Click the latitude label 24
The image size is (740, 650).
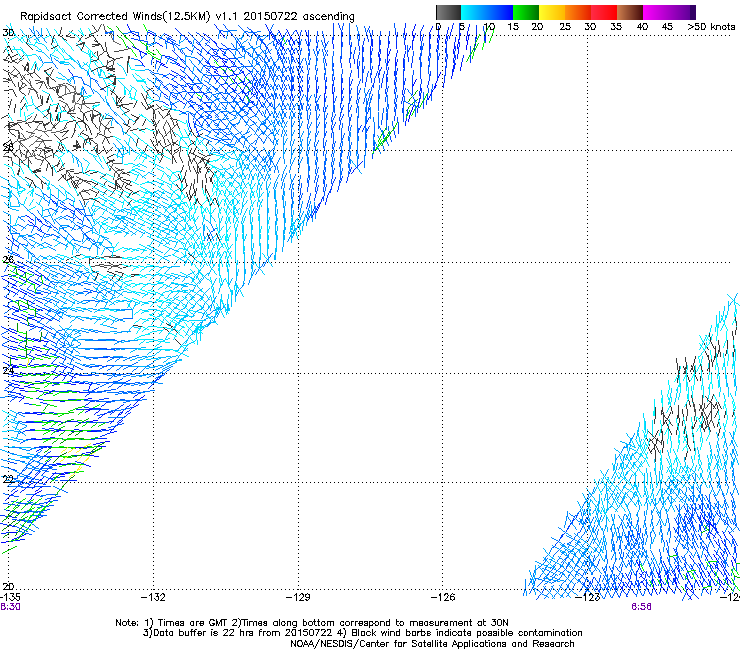[x=8, y=371]
